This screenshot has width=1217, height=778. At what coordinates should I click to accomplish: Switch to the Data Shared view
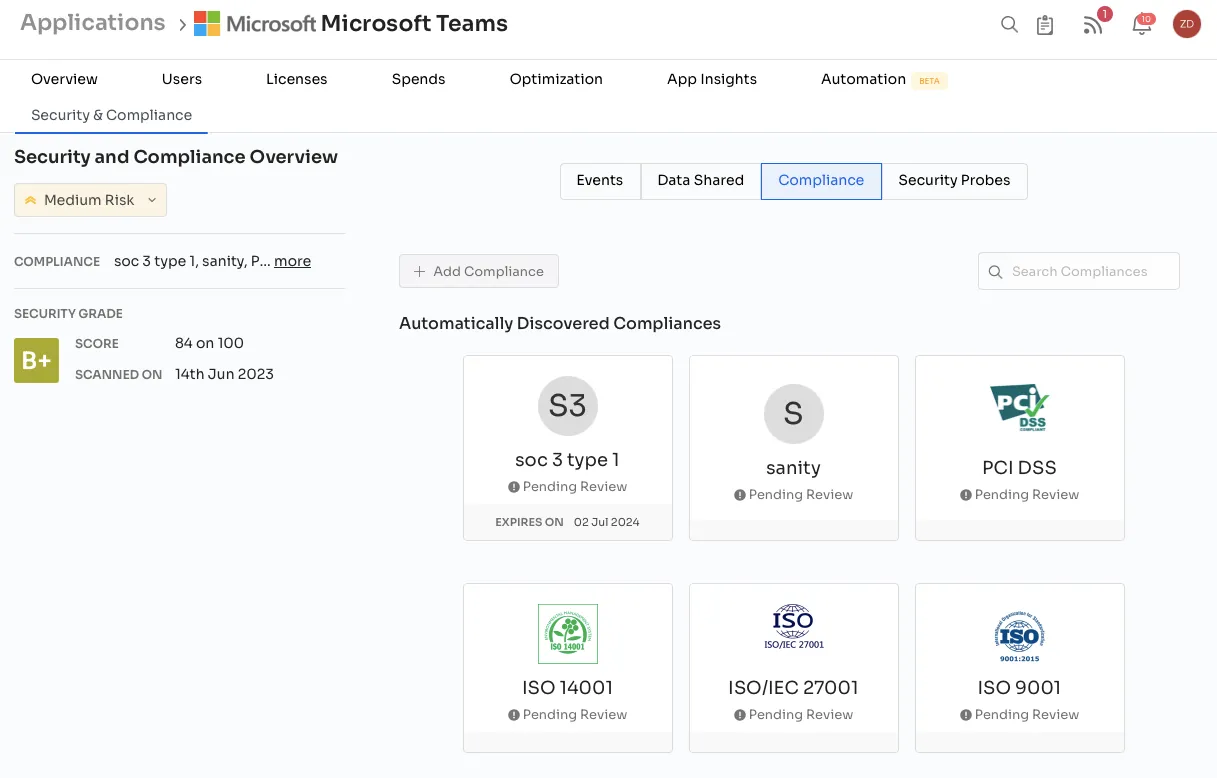point(701,181)
